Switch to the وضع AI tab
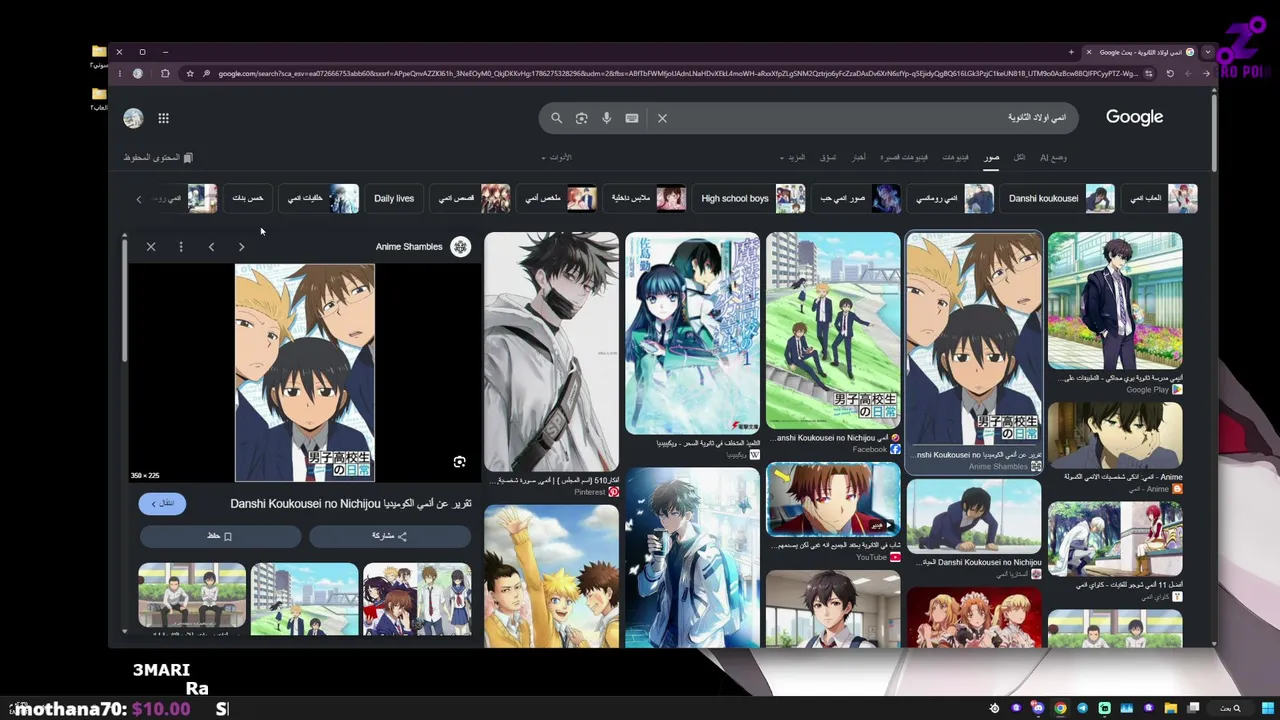 pos(1053,157)
